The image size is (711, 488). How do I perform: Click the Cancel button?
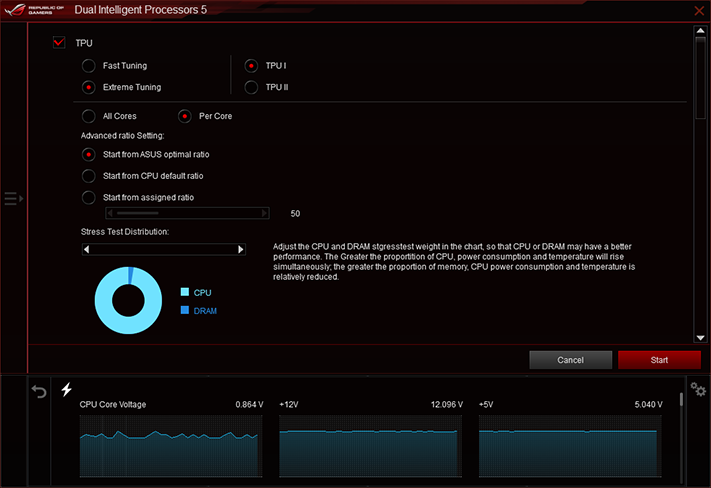tap(570, 360)
